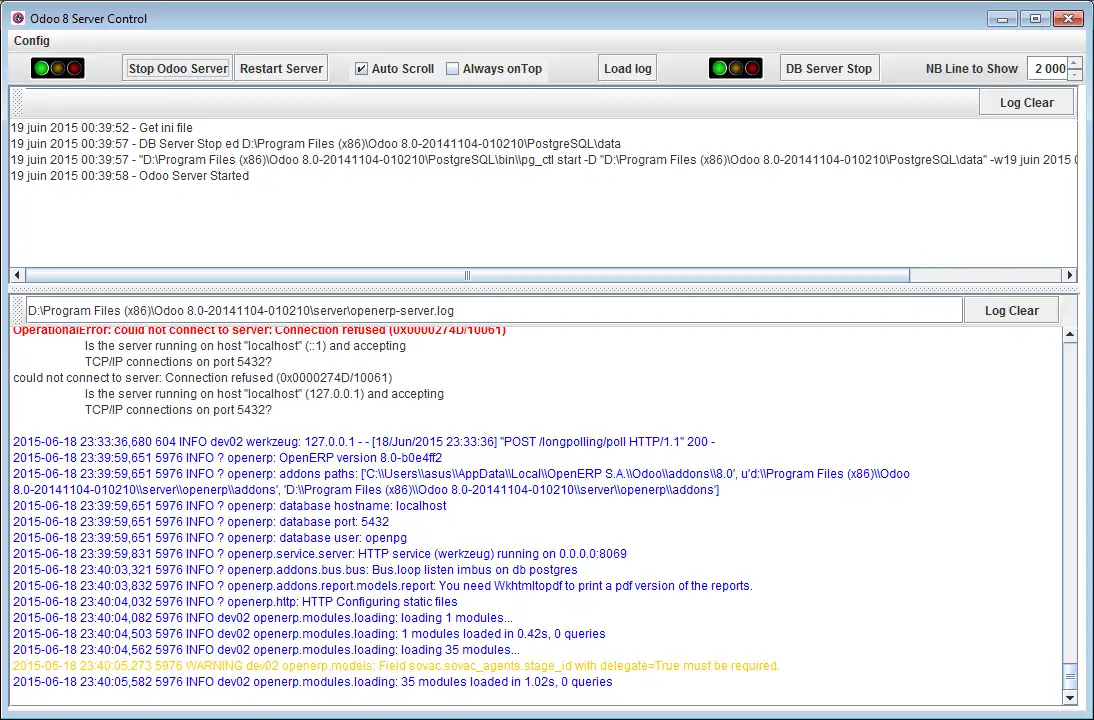The width and height of the screenshot is (1094, 720).
Task: Disable the Auto Scroll checkbox
Action: pyautogui.click(x=361, y=68)
